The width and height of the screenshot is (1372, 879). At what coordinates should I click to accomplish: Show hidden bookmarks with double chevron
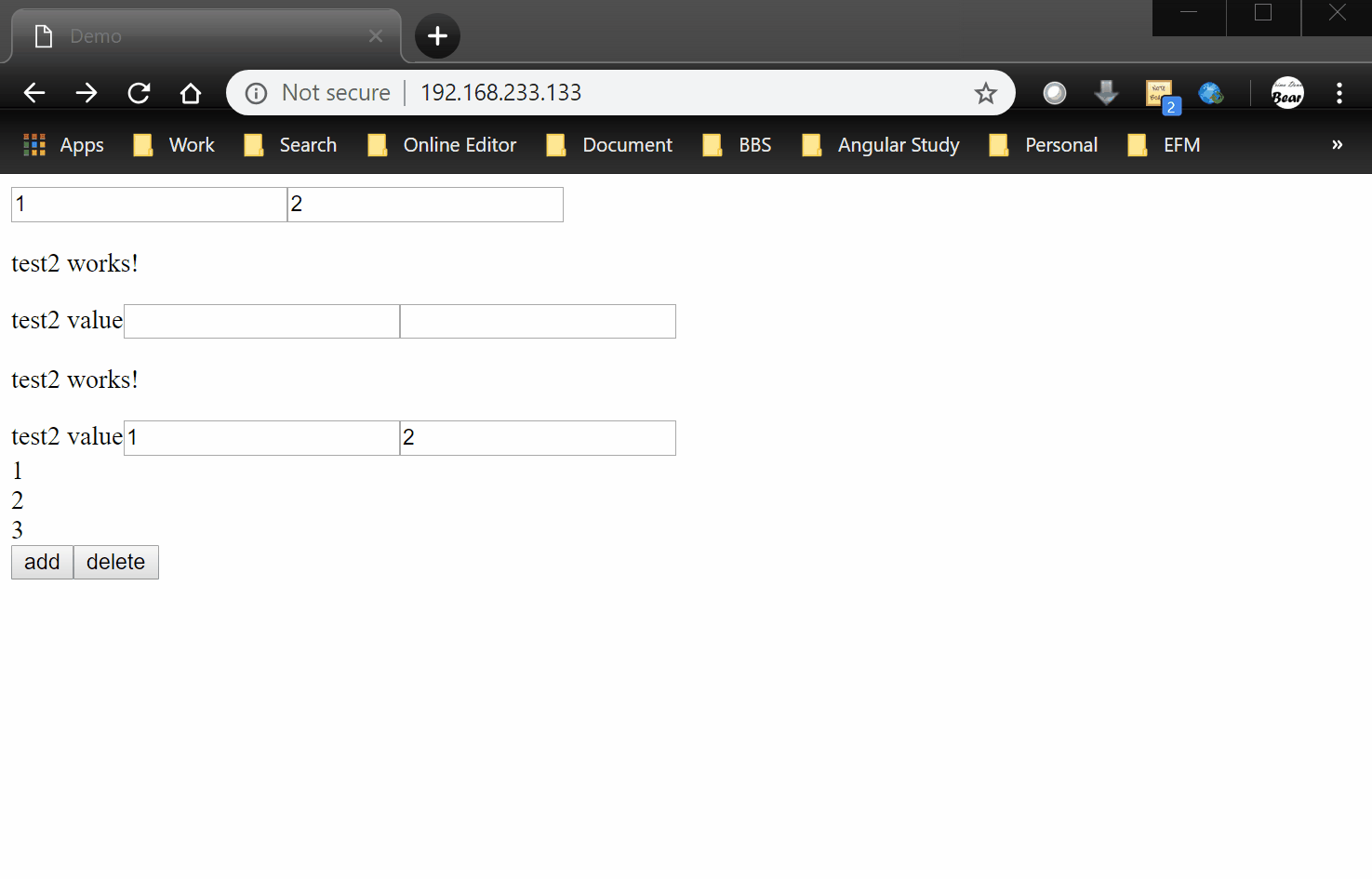(x=1337, y=145)
